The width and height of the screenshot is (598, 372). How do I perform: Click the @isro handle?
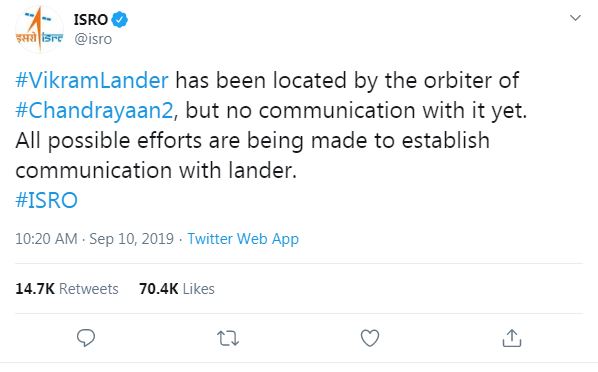point(93,39)
